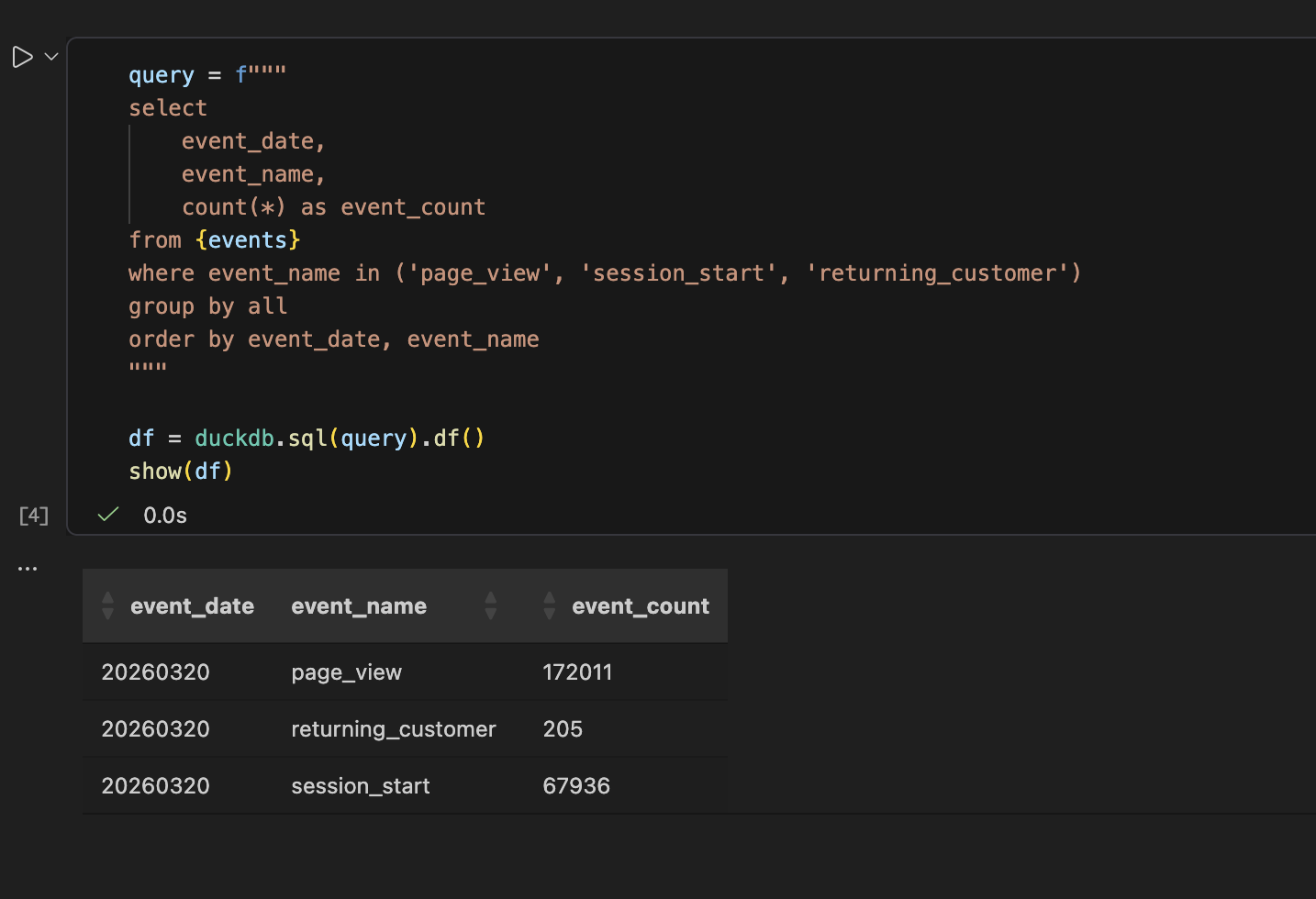Run the notebook cell
The image size is (1316, 899).
(x=23, y=56)
